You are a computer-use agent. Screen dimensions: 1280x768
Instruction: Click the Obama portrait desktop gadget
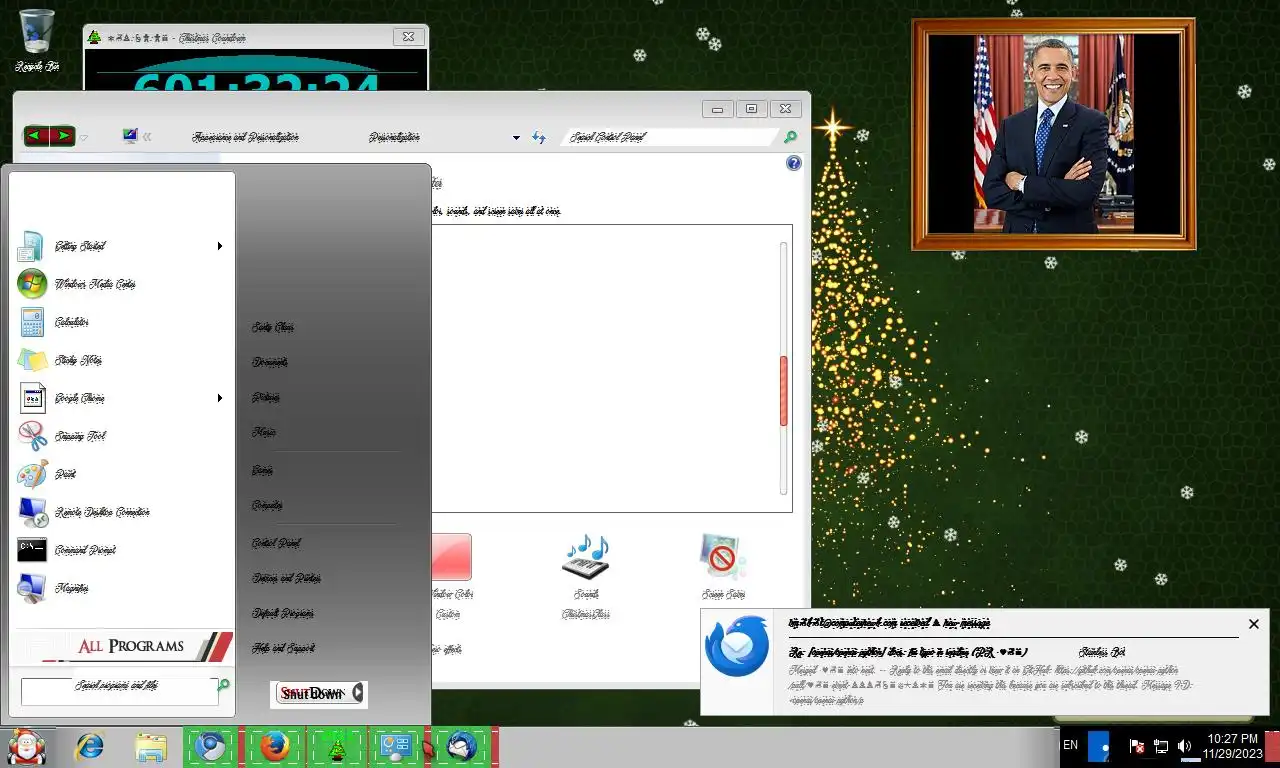coord(1054,134)
